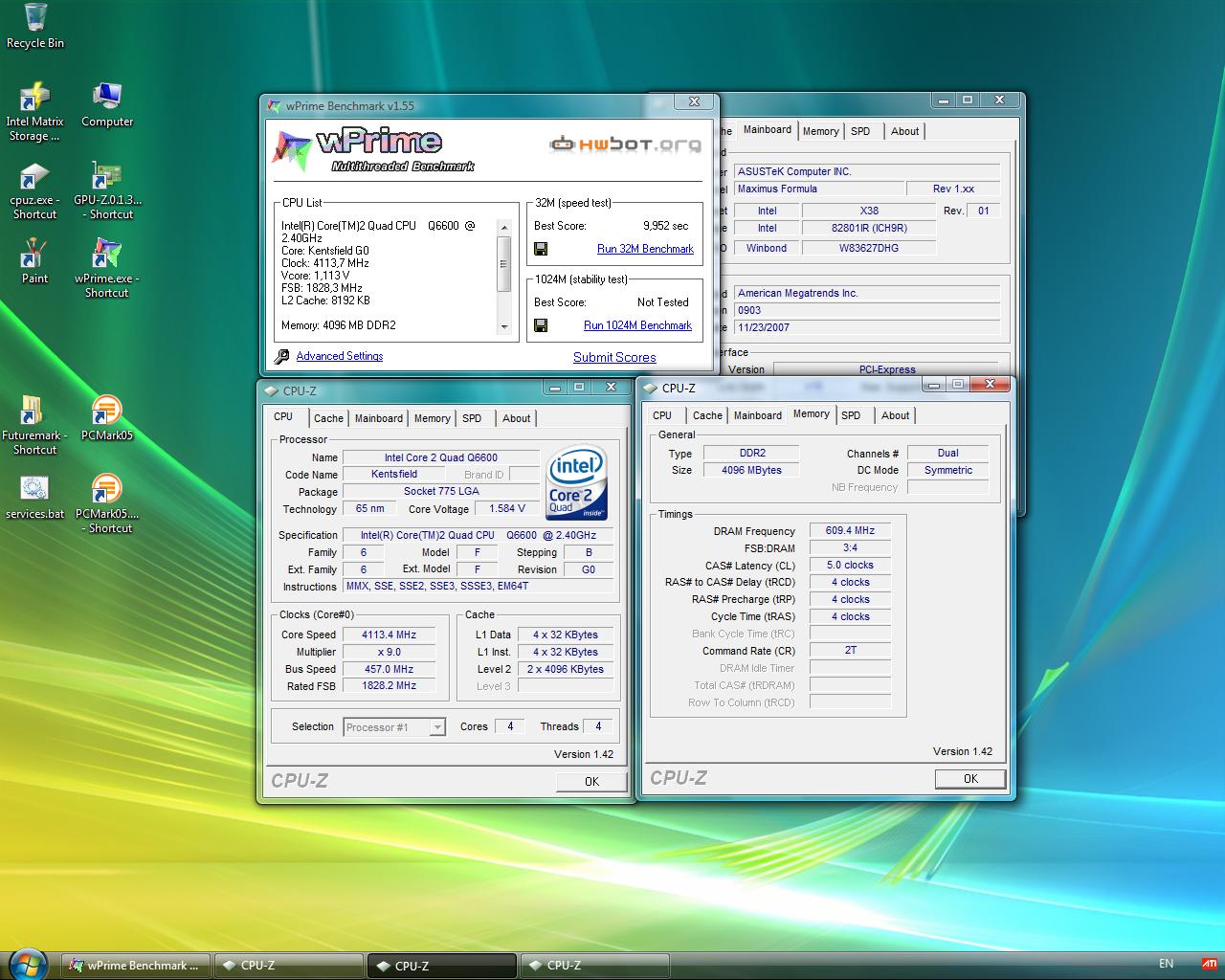Open About tab in CPU window
The width and height of the screenshot is (1225, 980).
point(517,418)
